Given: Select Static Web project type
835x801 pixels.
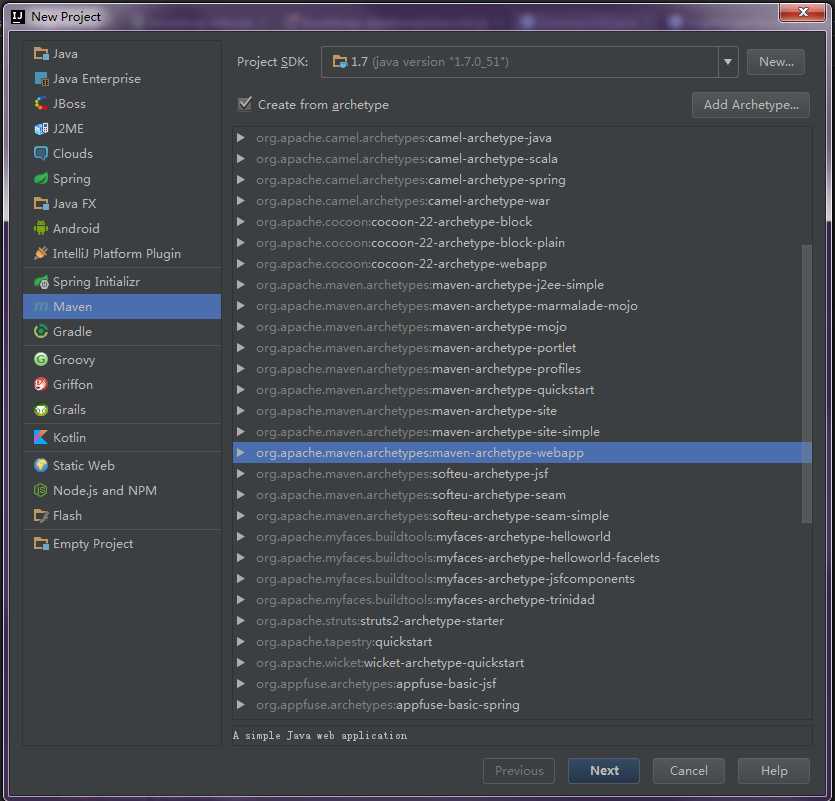Looking at the screenshot, I should point(122,466).
